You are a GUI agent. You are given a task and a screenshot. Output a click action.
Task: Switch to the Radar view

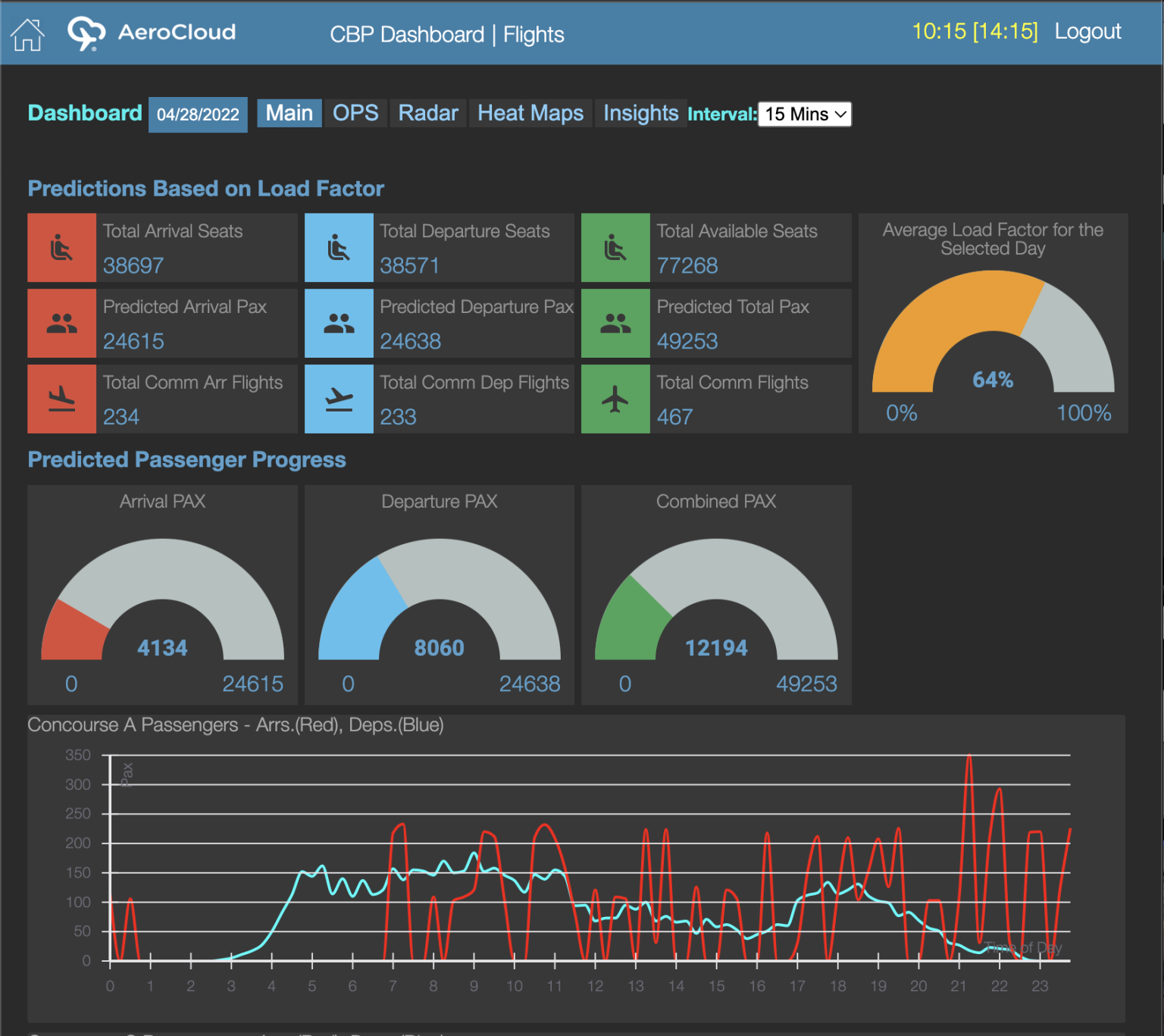(x=427, y=113)
